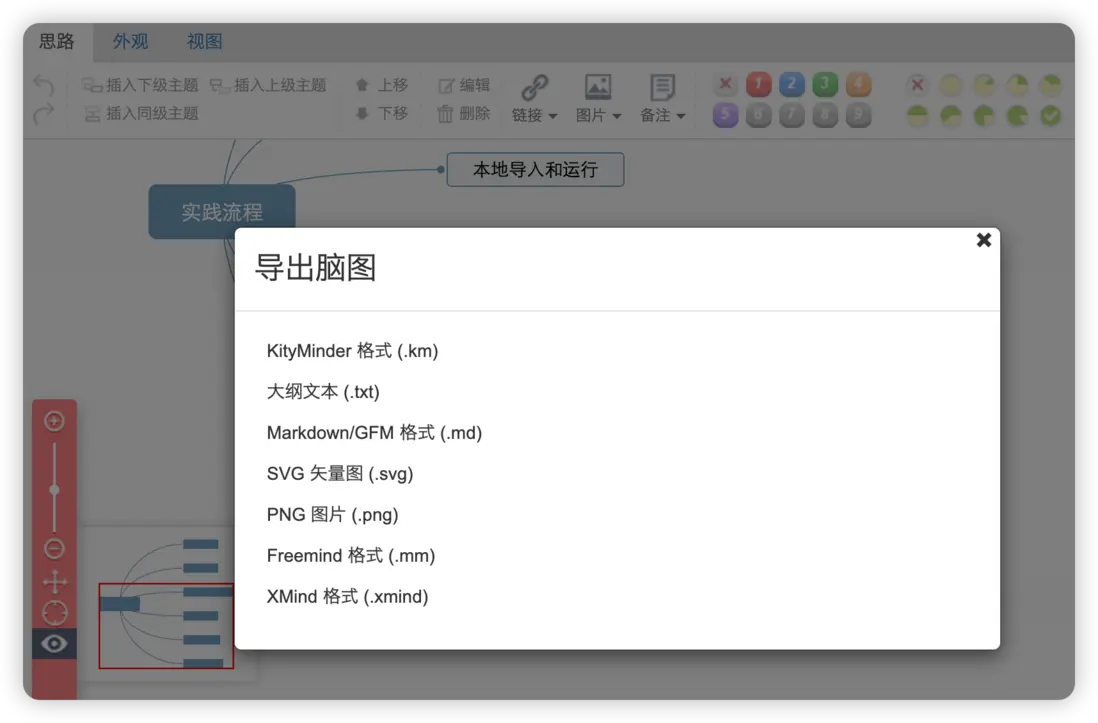
Task: Export as XMind 格式 (.xmind)
Action: pyautogui.click(x=347, y=597)
